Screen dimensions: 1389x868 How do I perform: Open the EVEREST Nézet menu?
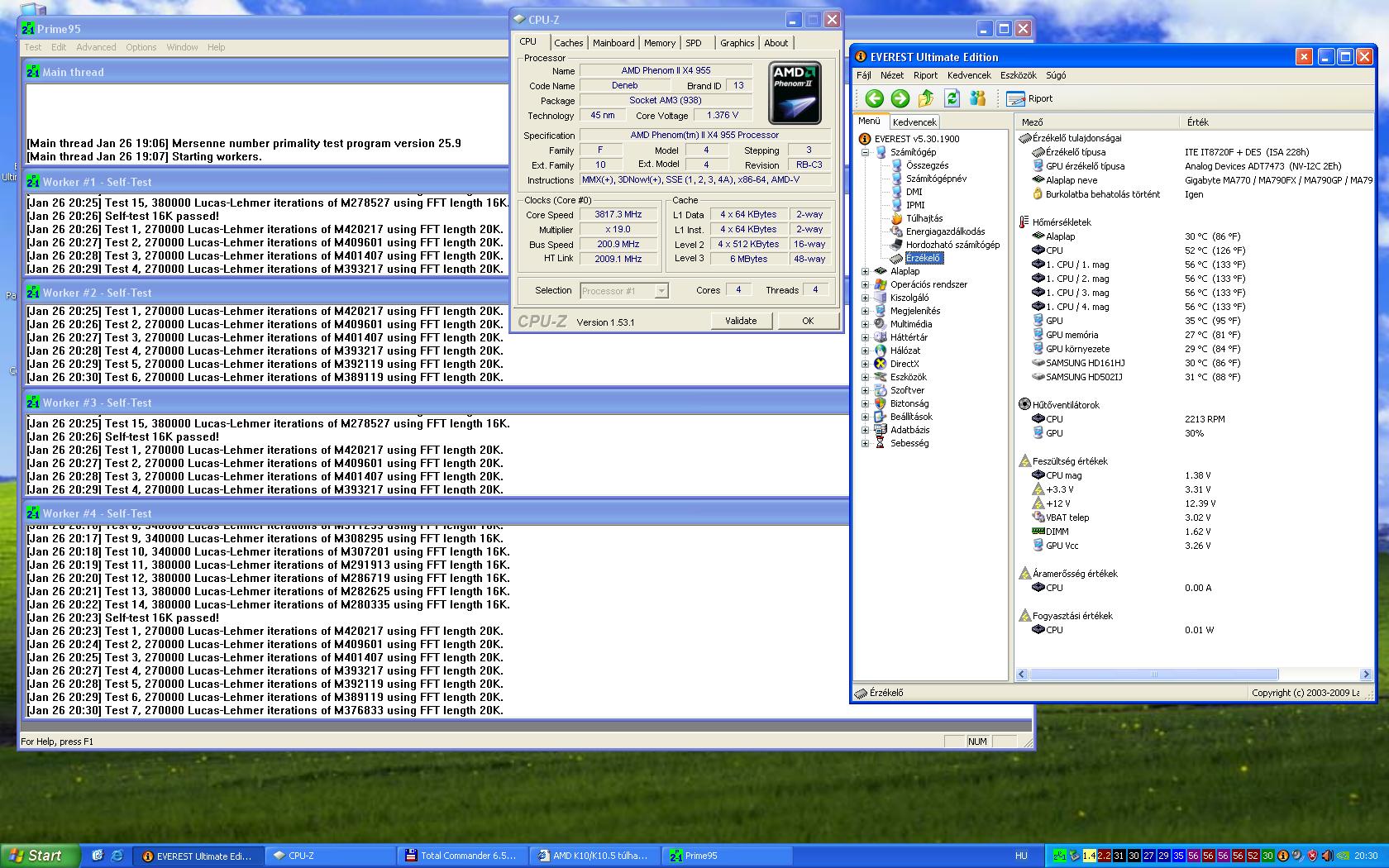point(891,75)
